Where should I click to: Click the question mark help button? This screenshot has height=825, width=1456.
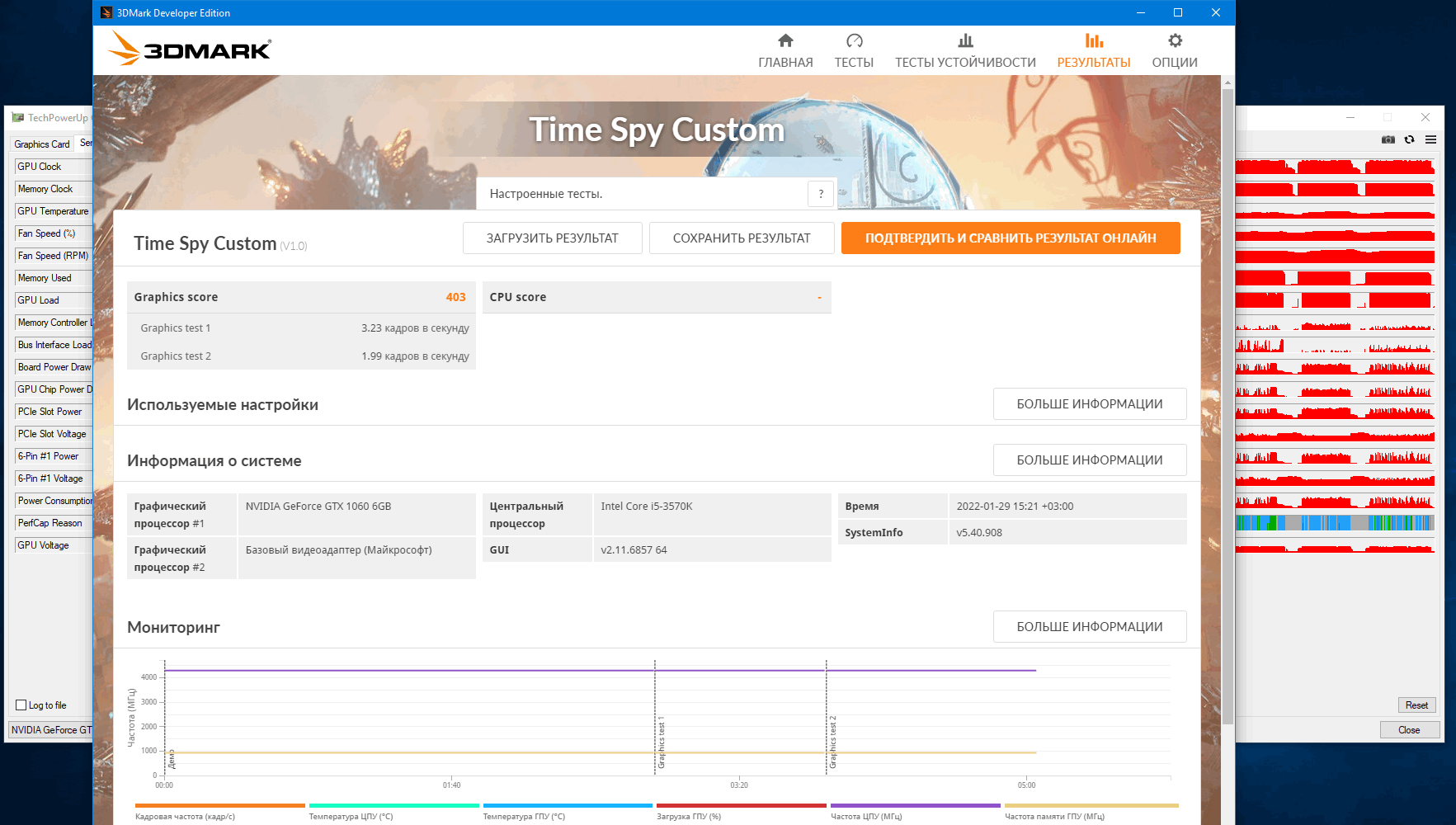(x=821, y=194)
